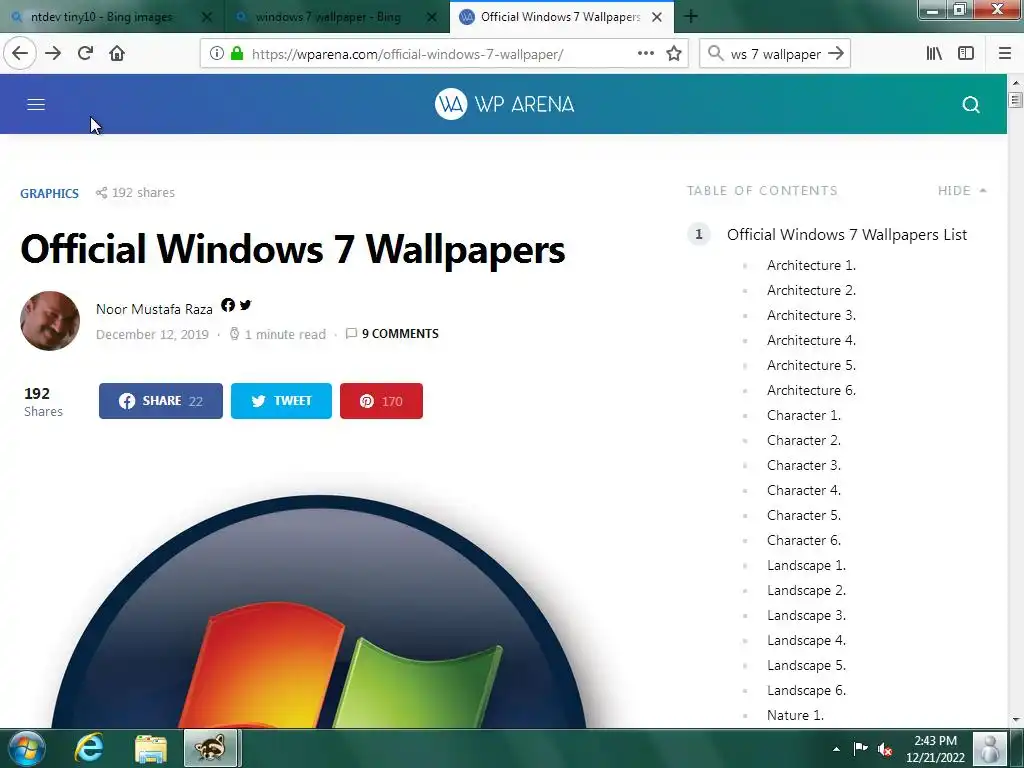Screen dimensions: 1024x768
Task: Open Windows Explorer from the taskbar
Action: click(x=151, y=748)
